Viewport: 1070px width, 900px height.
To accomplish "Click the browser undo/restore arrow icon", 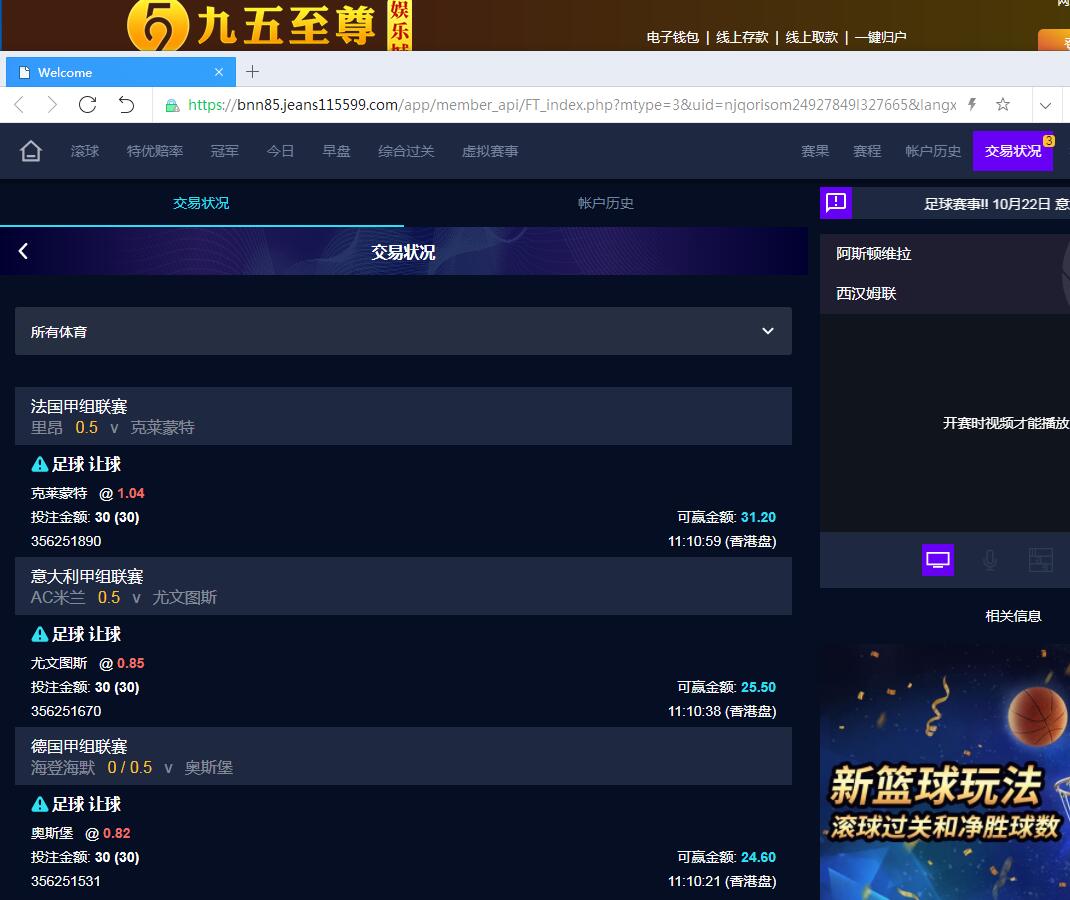I will [x=126, y=105].
